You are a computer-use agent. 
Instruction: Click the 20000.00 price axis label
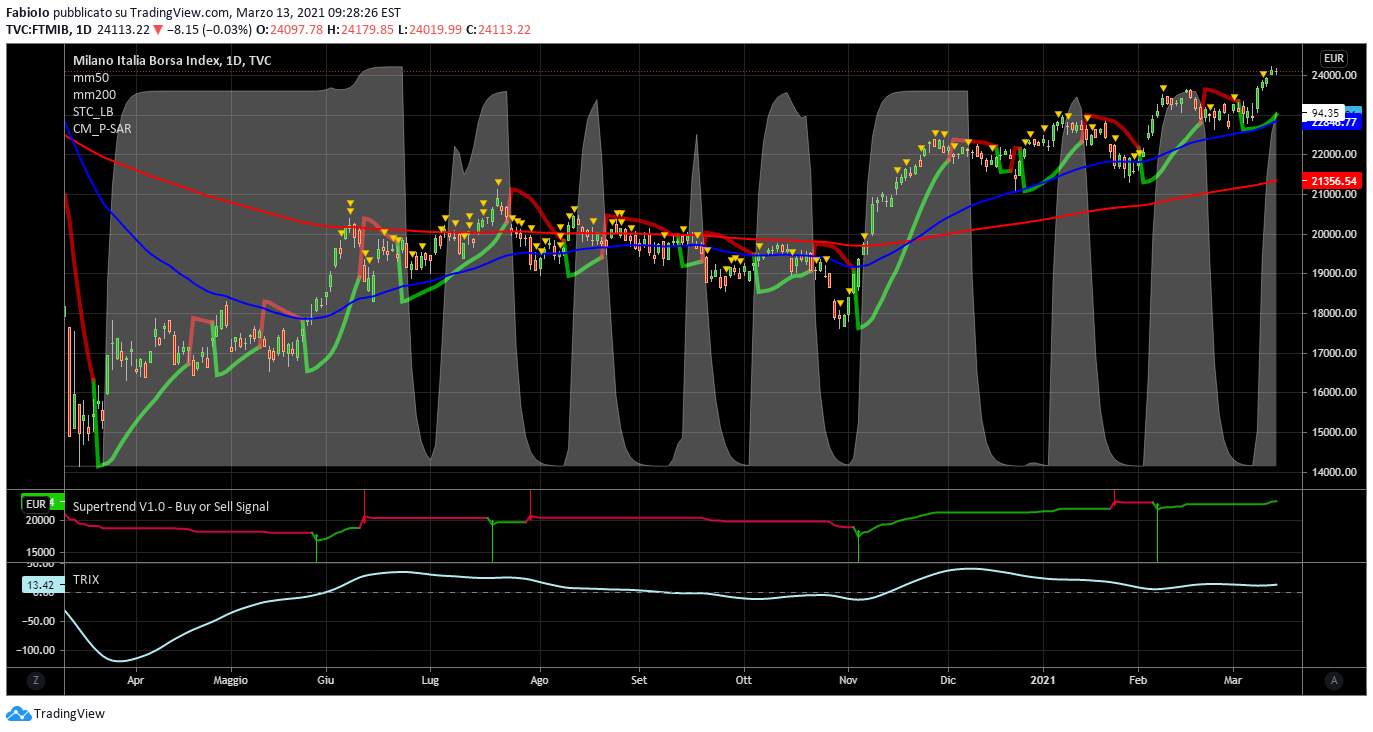pyautogui.click(x=1335, y=234)
